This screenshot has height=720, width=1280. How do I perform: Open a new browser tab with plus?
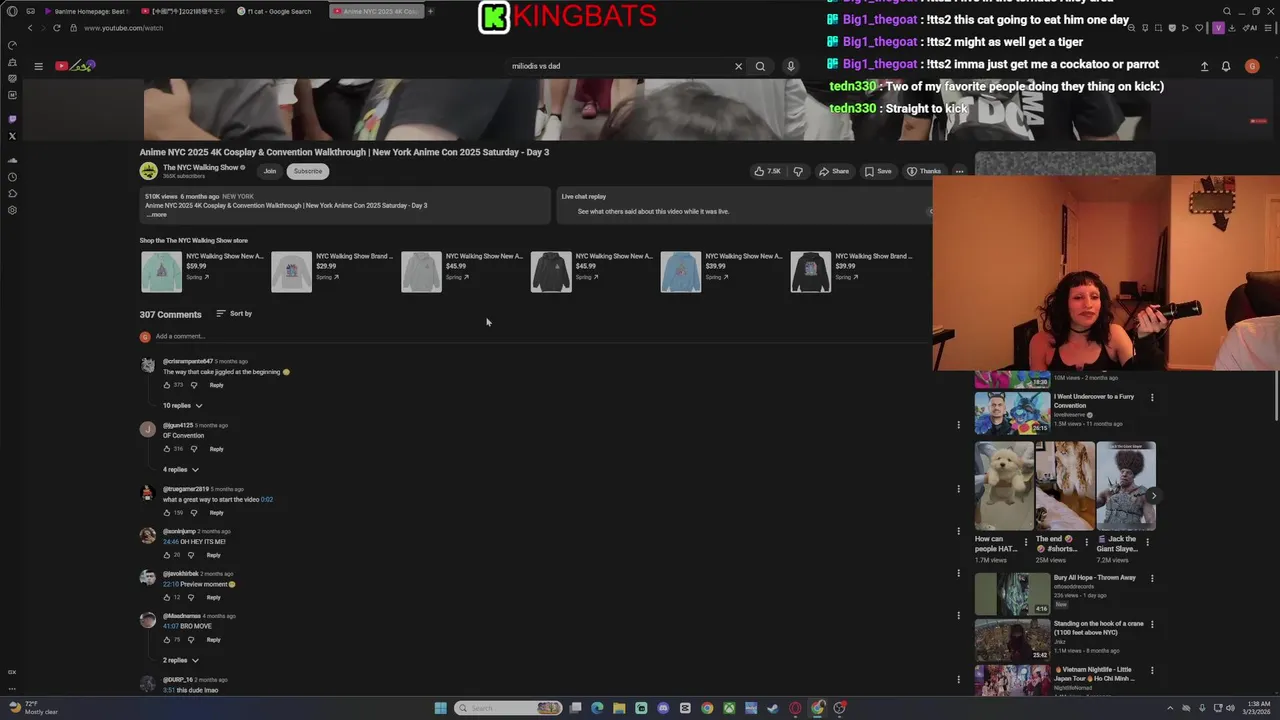[x=431, y=11]
